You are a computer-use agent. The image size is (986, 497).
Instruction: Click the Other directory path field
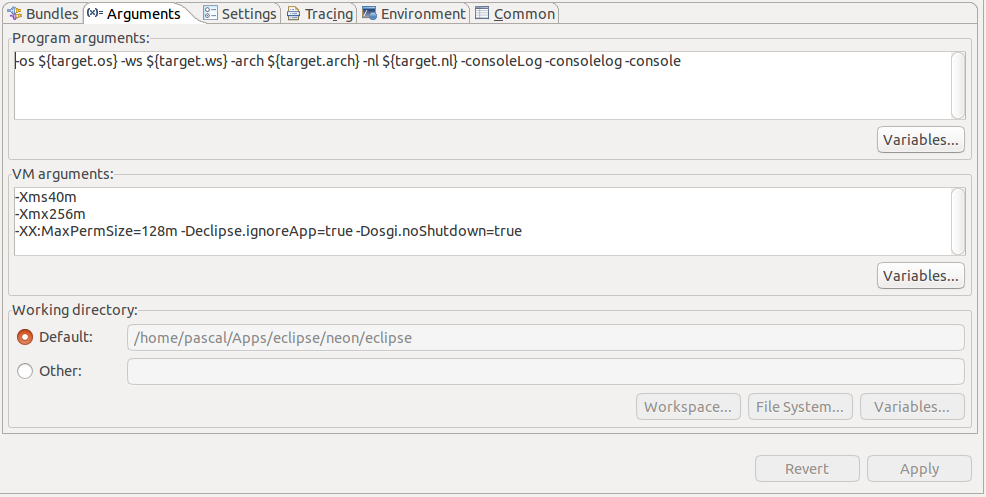(545, 371)
